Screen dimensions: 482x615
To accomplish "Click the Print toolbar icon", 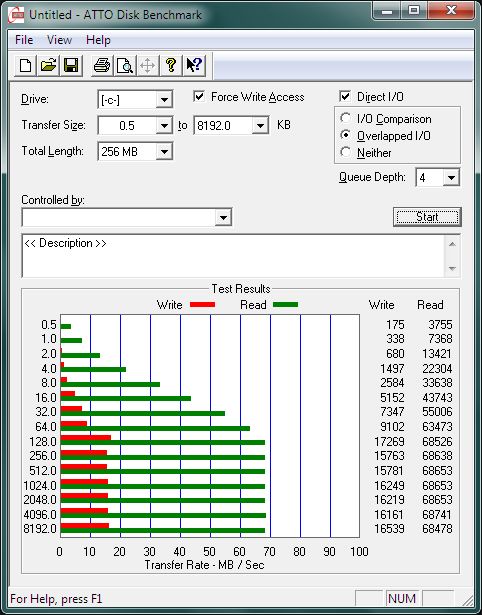I will coord(102,65).
